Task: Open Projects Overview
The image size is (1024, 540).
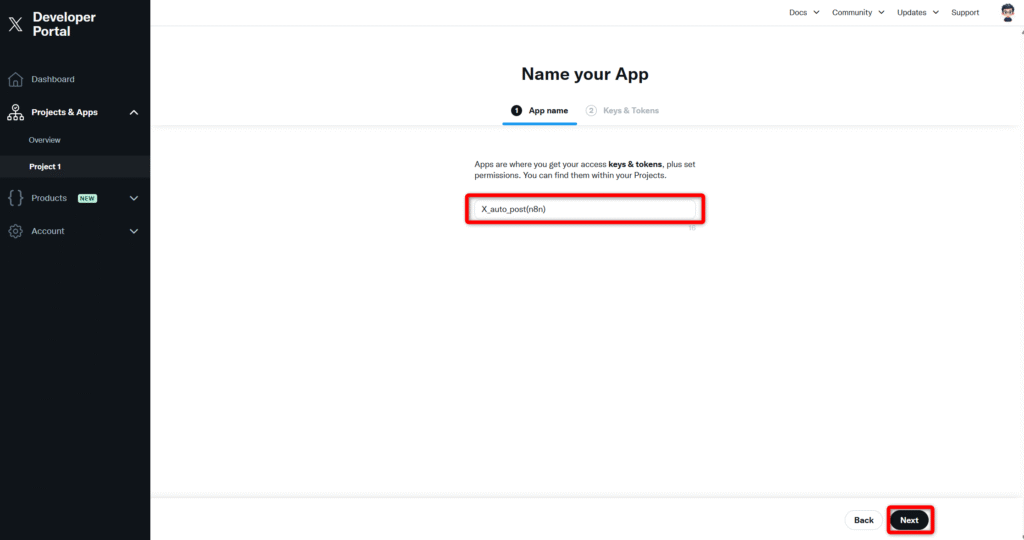Action: pos(44,140)
